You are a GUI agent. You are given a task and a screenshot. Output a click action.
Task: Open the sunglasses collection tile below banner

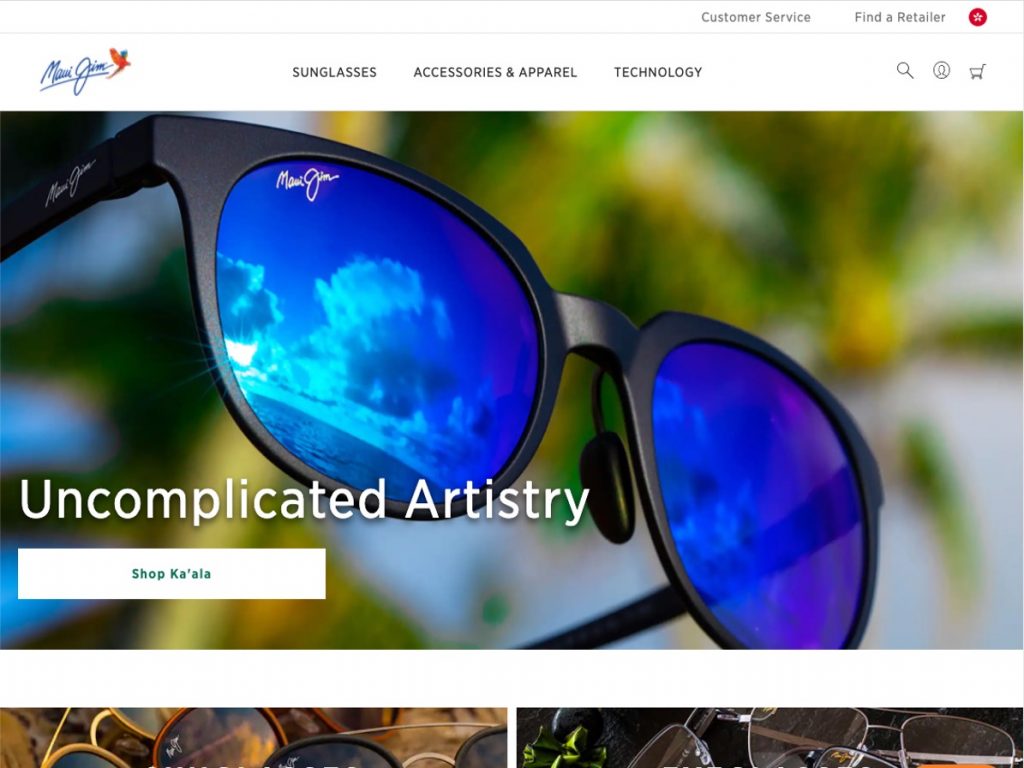(x=253, y=738)
